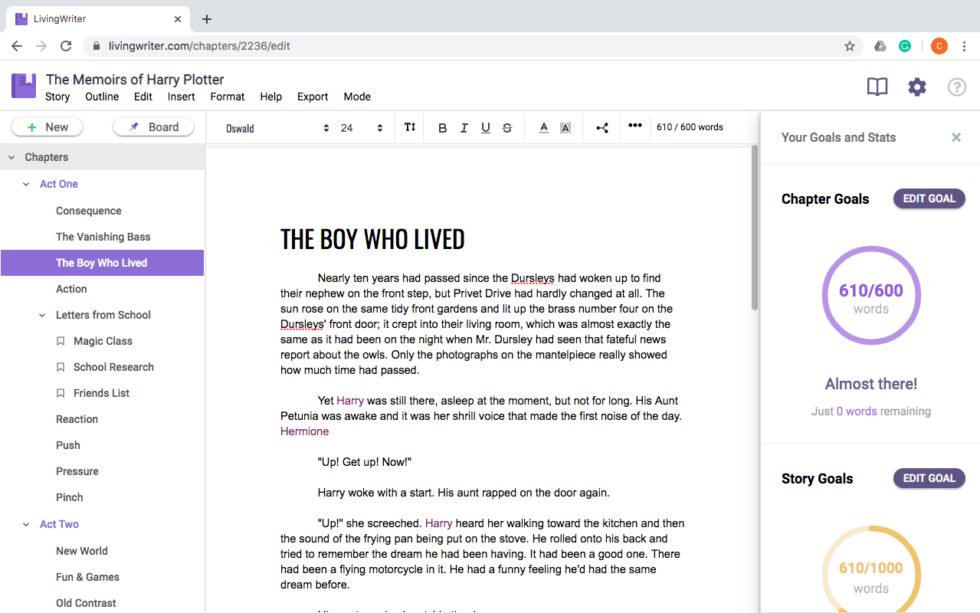Select the Fun & Games chapter

[88, 577]
